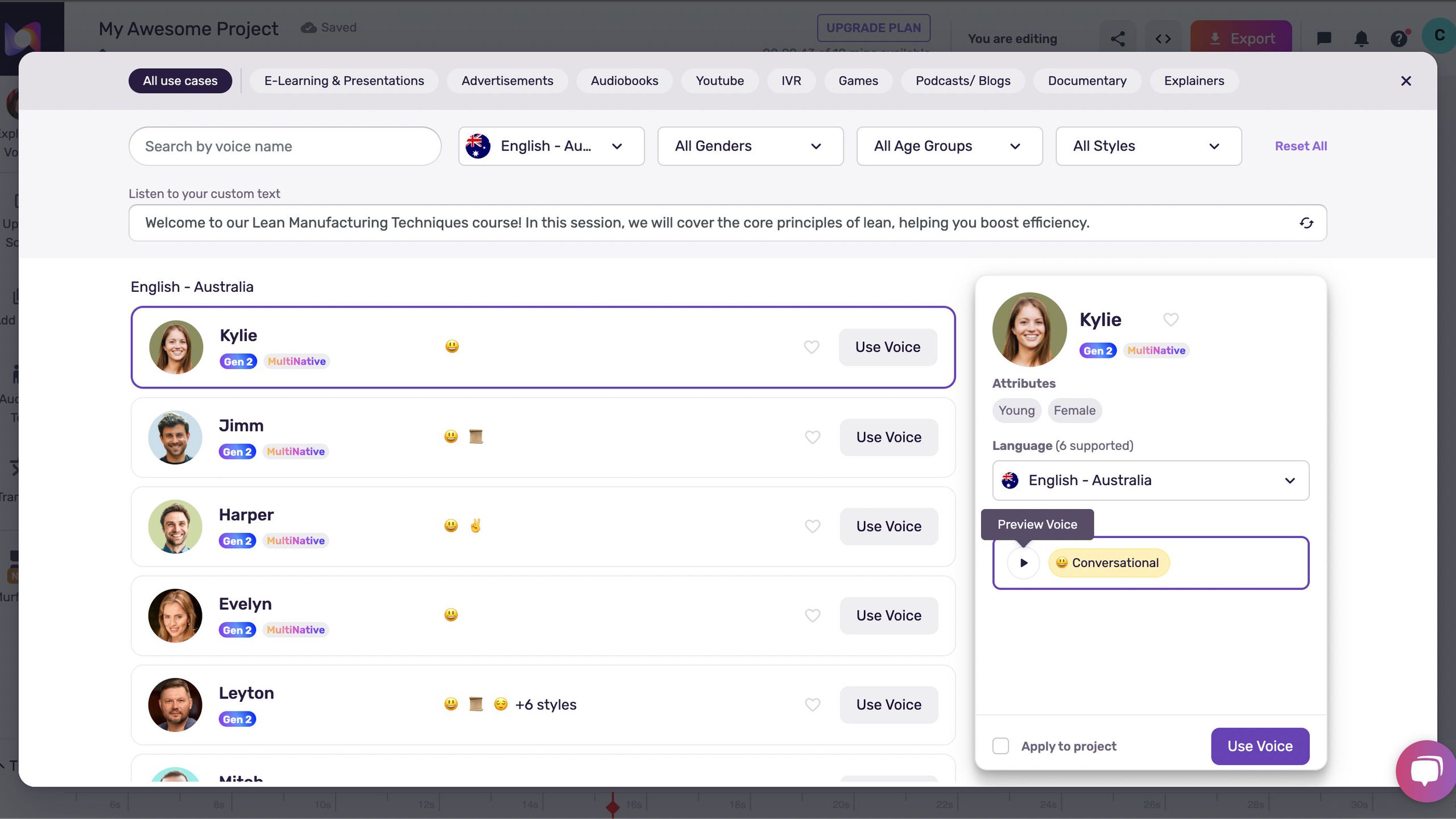Choose the Youtube use case

(x=720, y=81)
